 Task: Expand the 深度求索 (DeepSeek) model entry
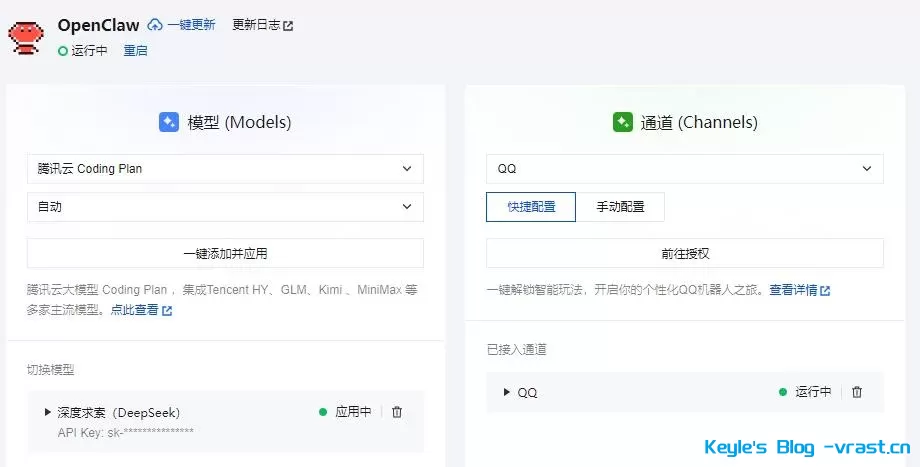tap(48, 412)
